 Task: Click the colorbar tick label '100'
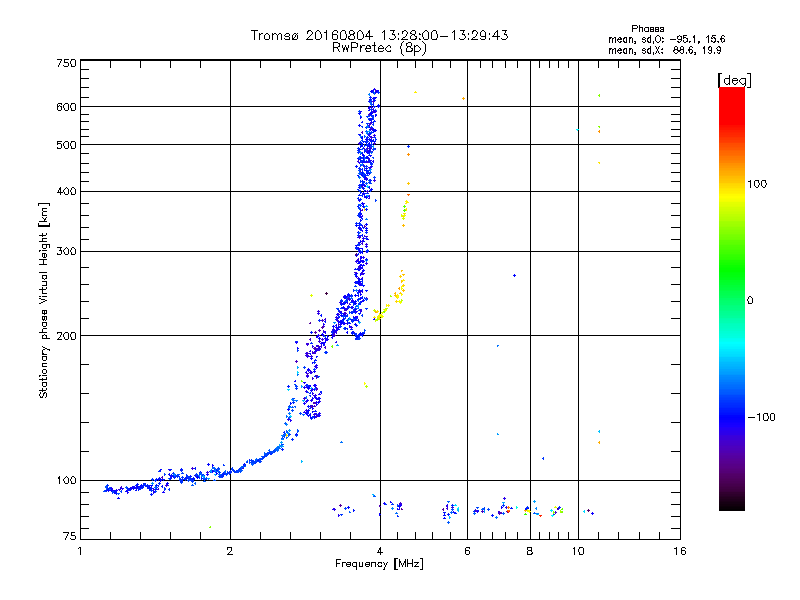pos(757,184)
